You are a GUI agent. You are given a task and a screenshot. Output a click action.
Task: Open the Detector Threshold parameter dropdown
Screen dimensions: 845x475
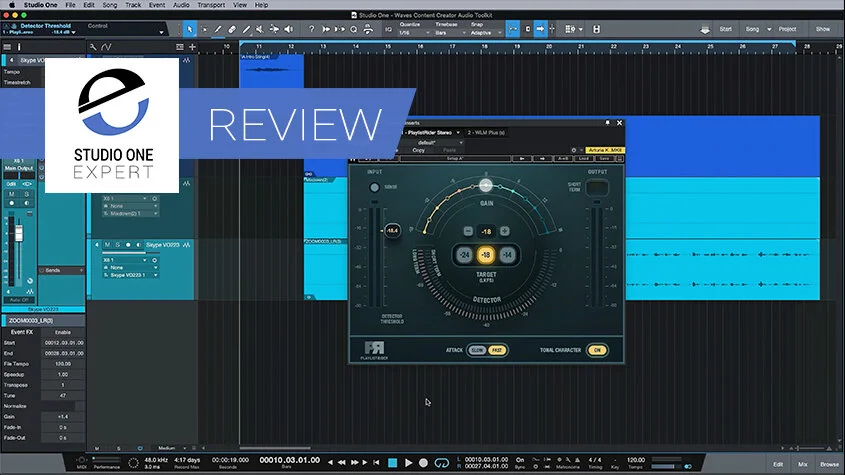pos(74,32)
